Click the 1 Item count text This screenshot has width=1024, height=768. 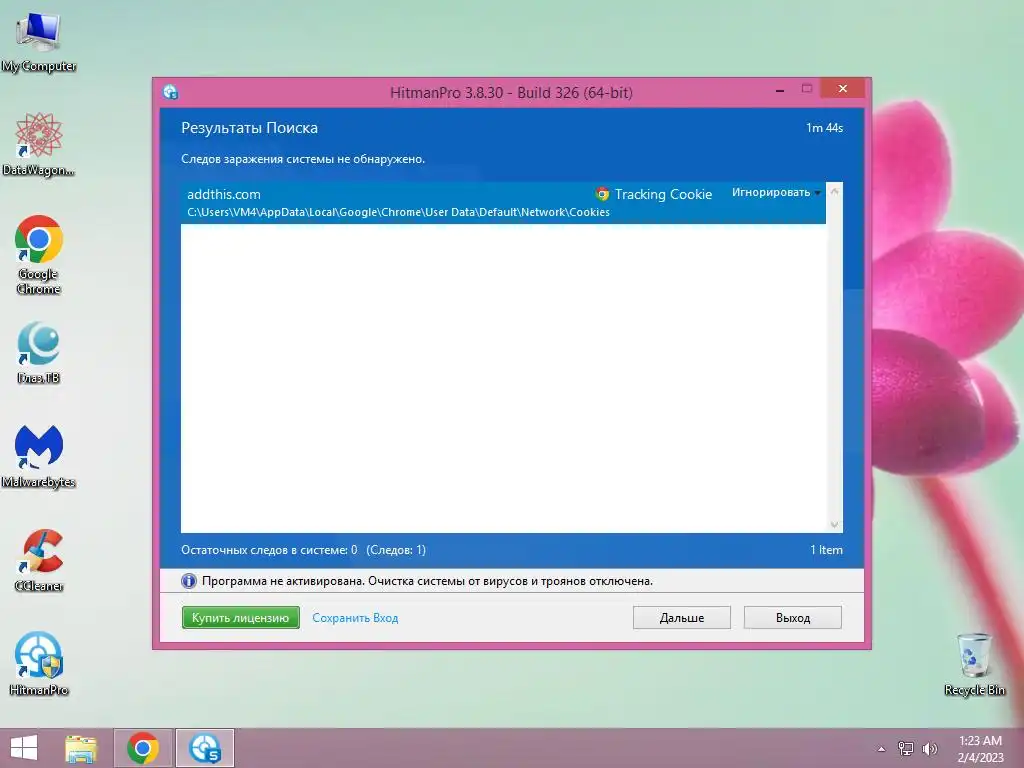click(826, 550)
